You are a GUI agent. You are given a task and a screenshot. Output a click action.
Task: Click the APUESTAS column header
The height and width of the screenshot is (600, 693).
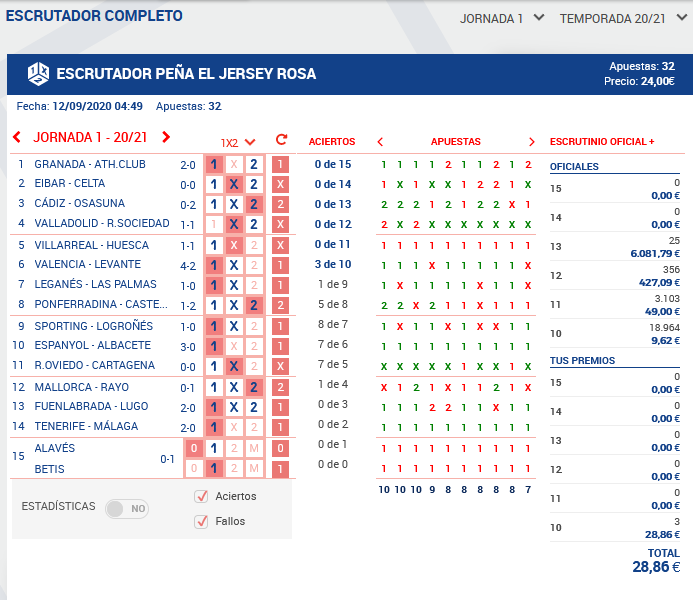[456, 142]
